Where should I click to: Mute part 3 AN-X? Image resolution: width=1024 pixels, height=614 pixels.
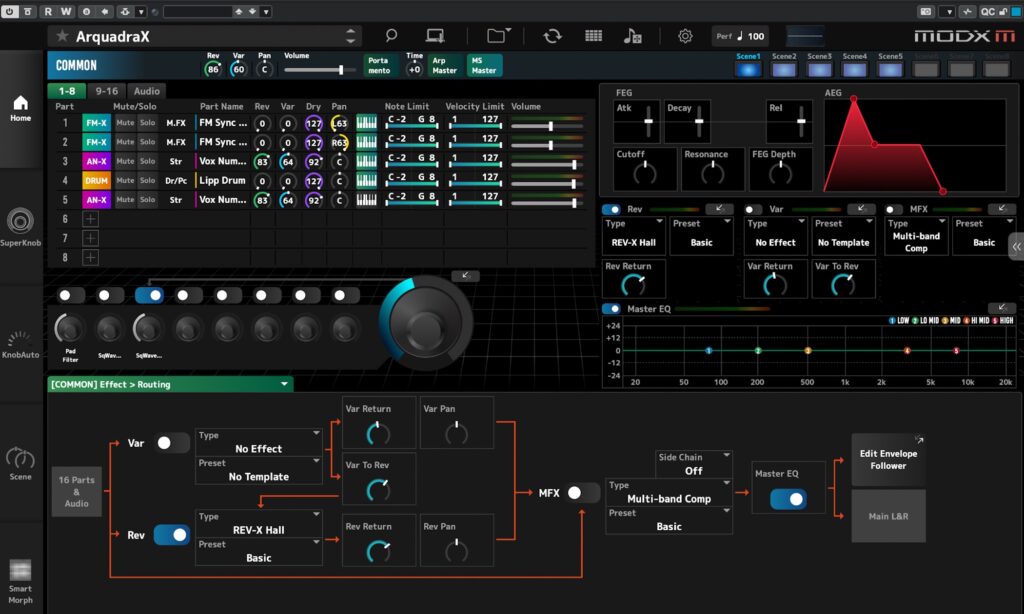(125, 162)
